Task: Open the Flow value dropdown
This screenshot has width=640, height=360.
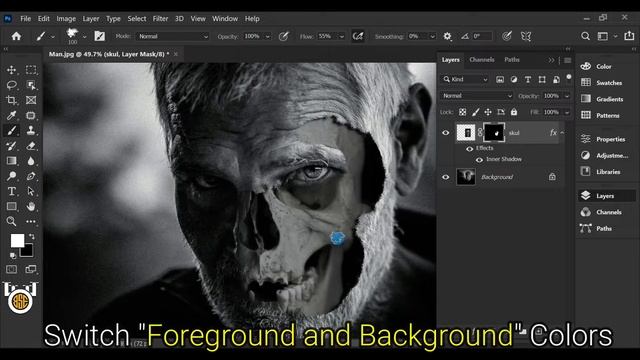Action: point(342,36)
